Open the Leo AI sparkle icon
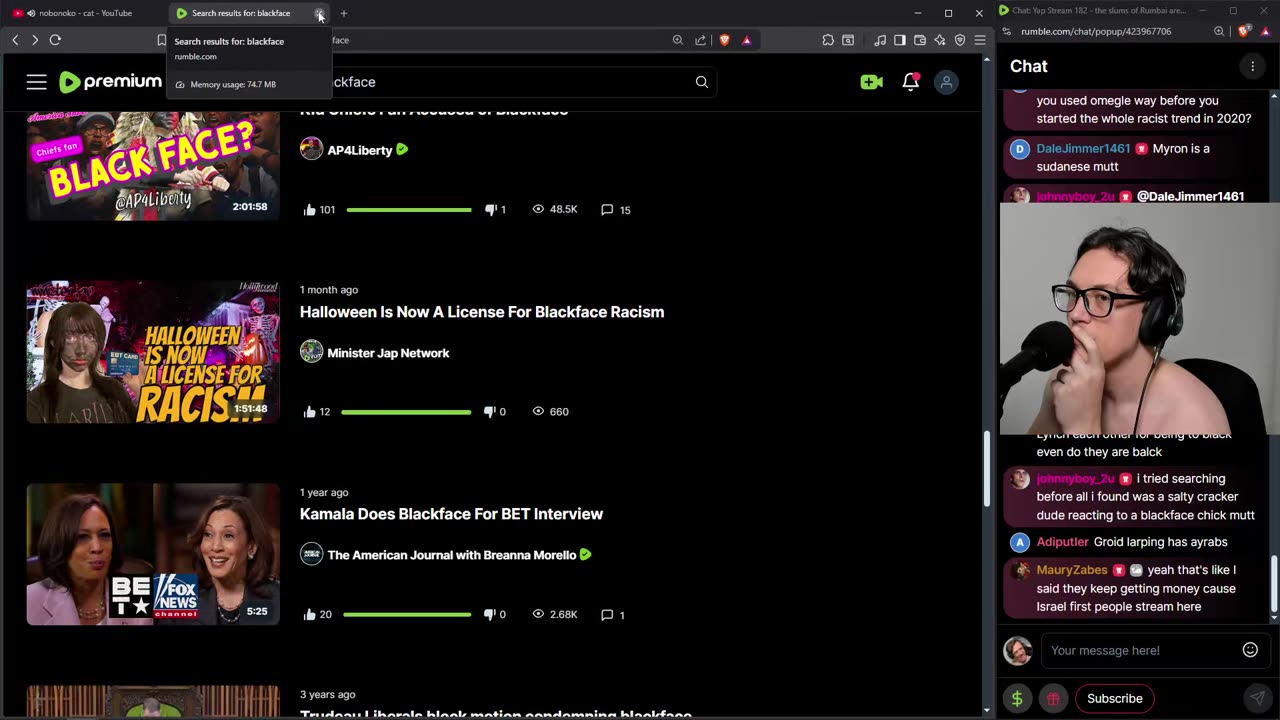Screen dimensions: 1280x720 [940, 40]
